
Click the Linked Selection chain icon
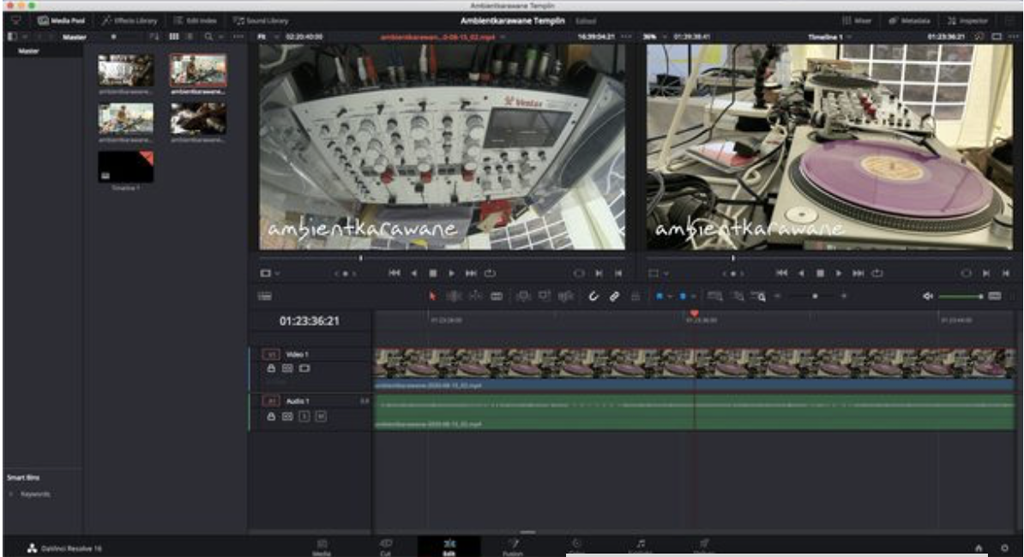(x=614, y=296)
